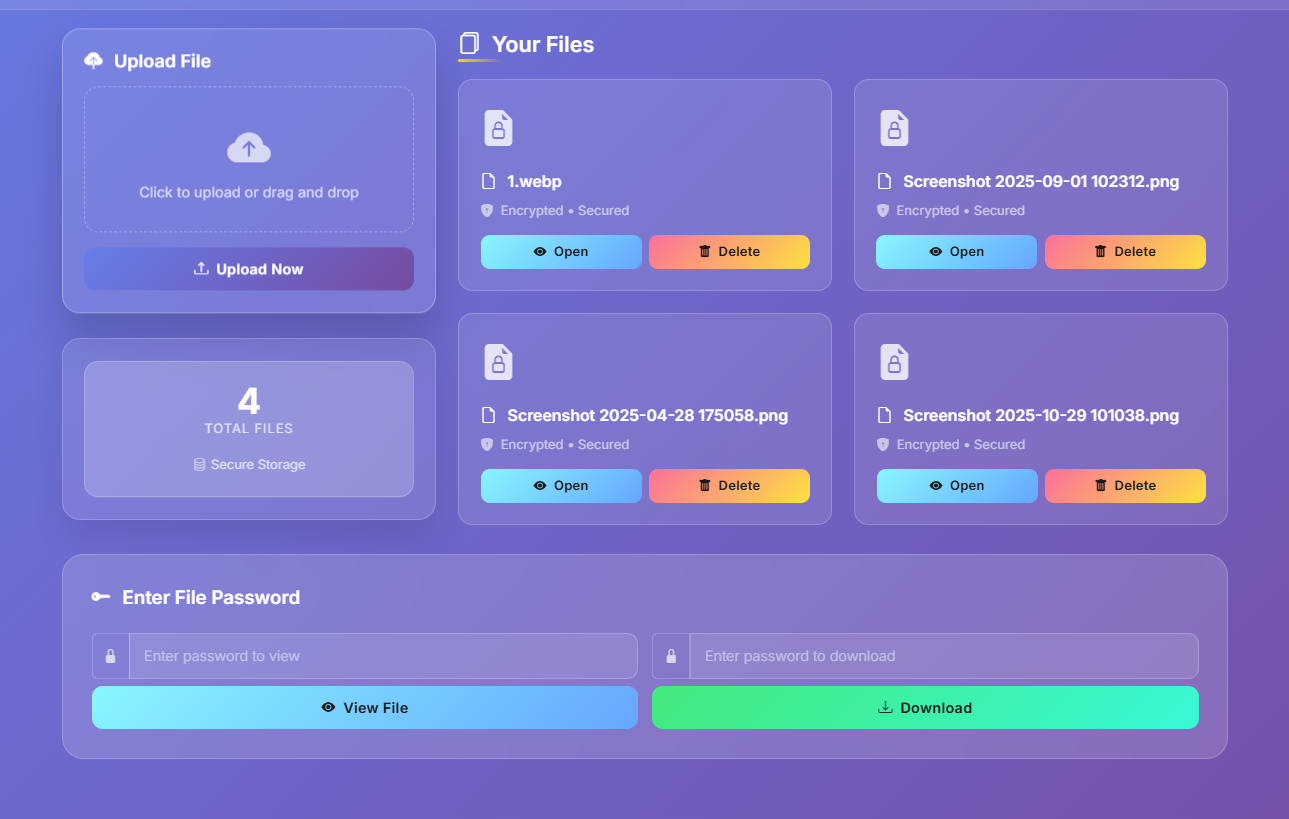Click the Screenshot 2025-10-29 101038.png file name

(1041, 415)
